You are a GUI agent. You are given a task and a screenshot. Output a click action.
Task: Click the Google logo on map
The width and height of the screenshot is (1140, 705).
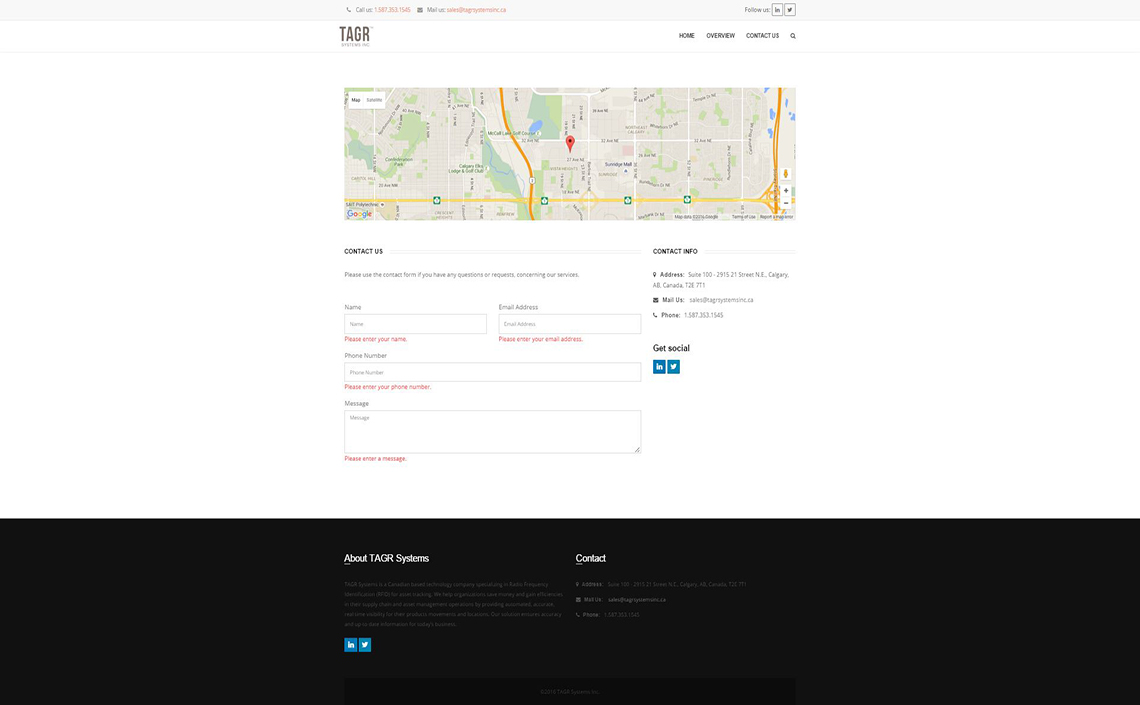(359, 214)
